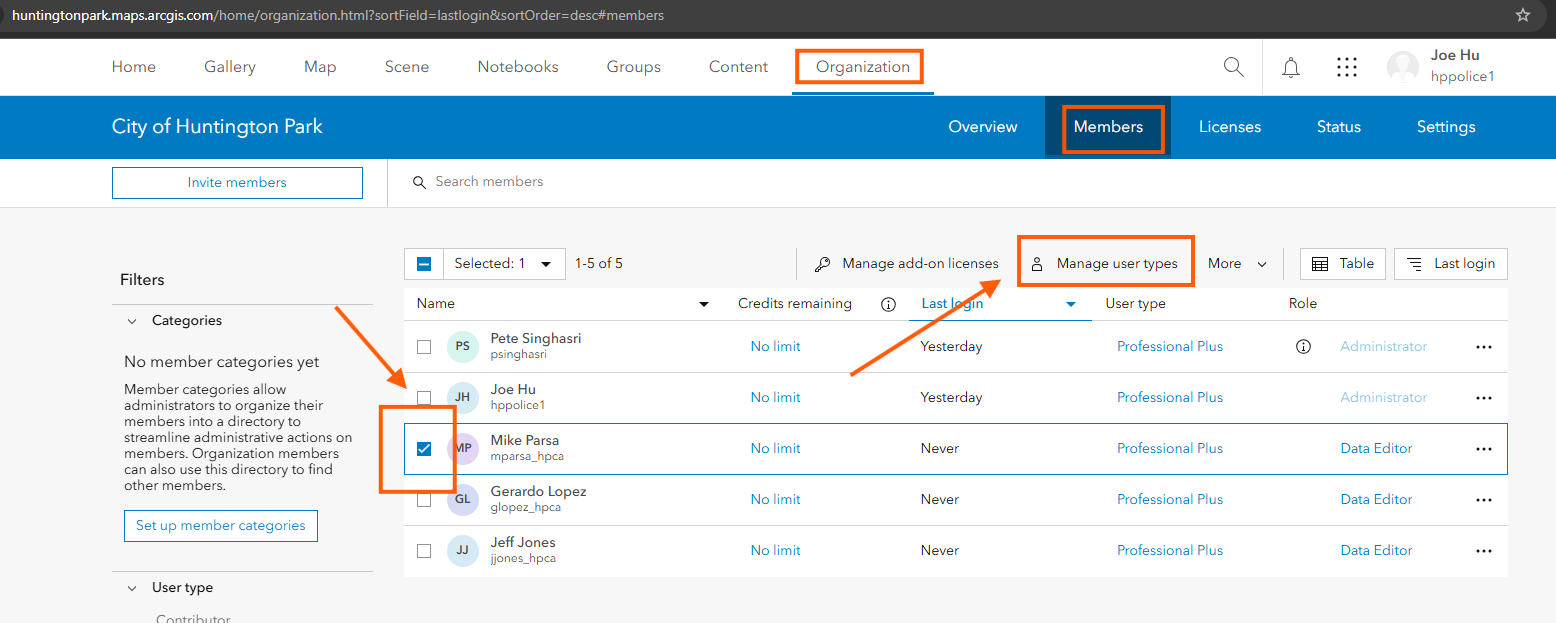Uncheck the Mike Parsa checkbox

(x=424, y=449)
